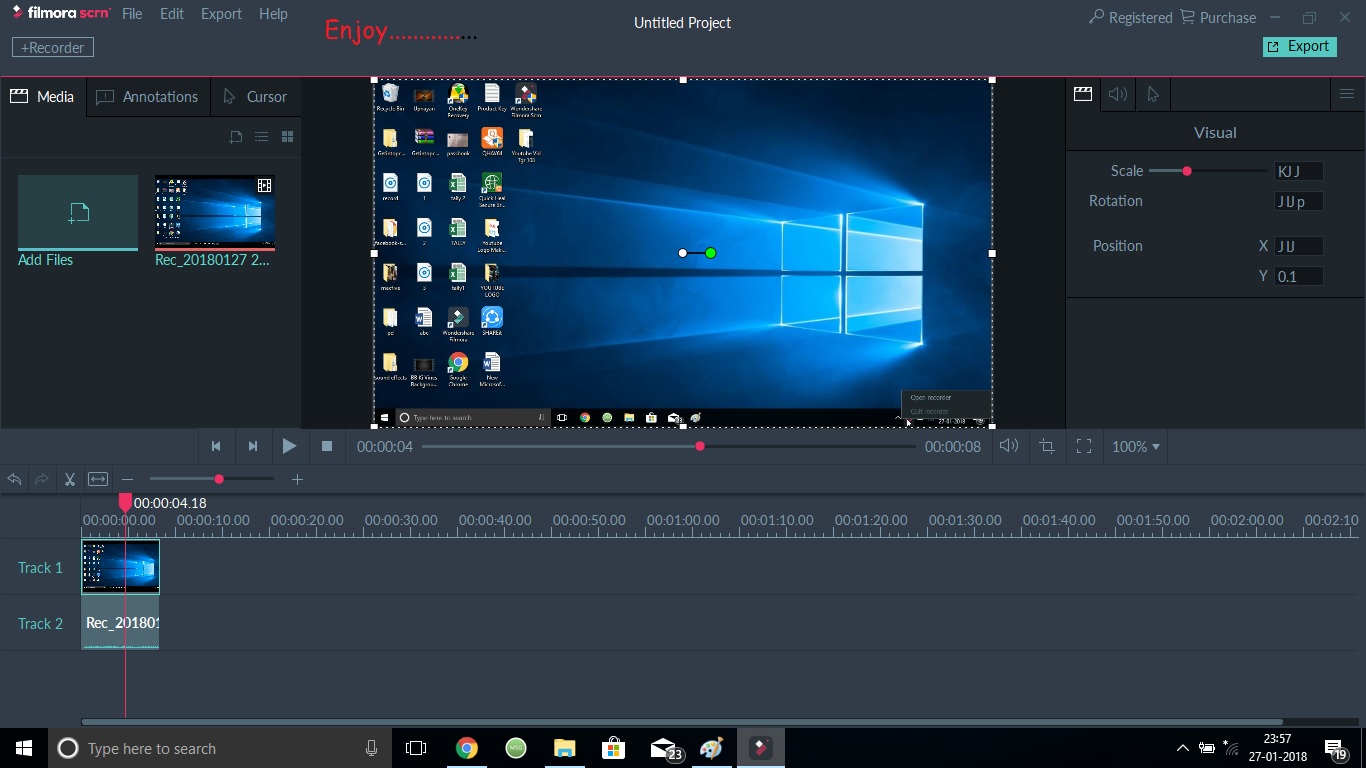Viewport: 1366px width, 768px height.
Task: Open the Audio properties tab icon
Action: tap(1118, 94)
